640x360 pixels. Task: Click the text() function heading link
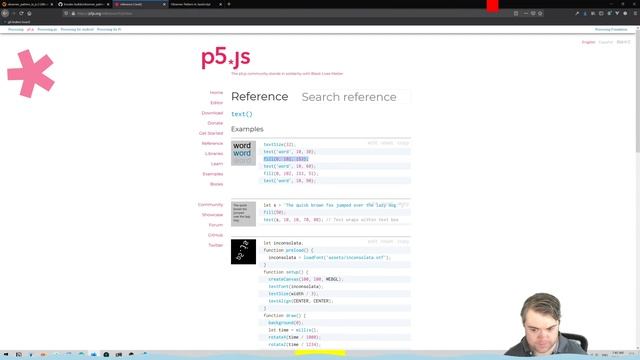click(x=242, y=114)
